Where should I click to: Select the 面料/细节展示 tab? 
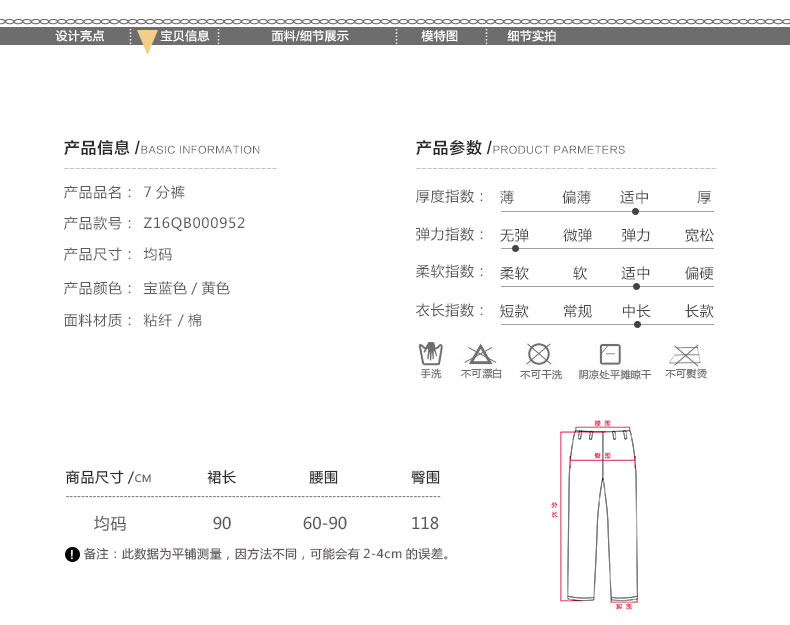(x=310, y=36)
